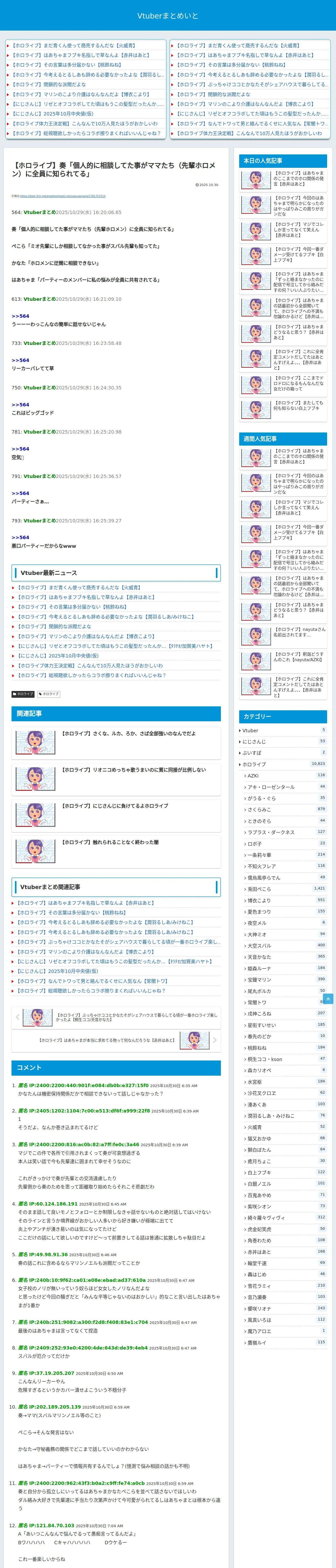Click reply anchor >>564 in post 793
Image resolution: width=336 pixels, height=1568 pixels.
click(x=20, y=538)
